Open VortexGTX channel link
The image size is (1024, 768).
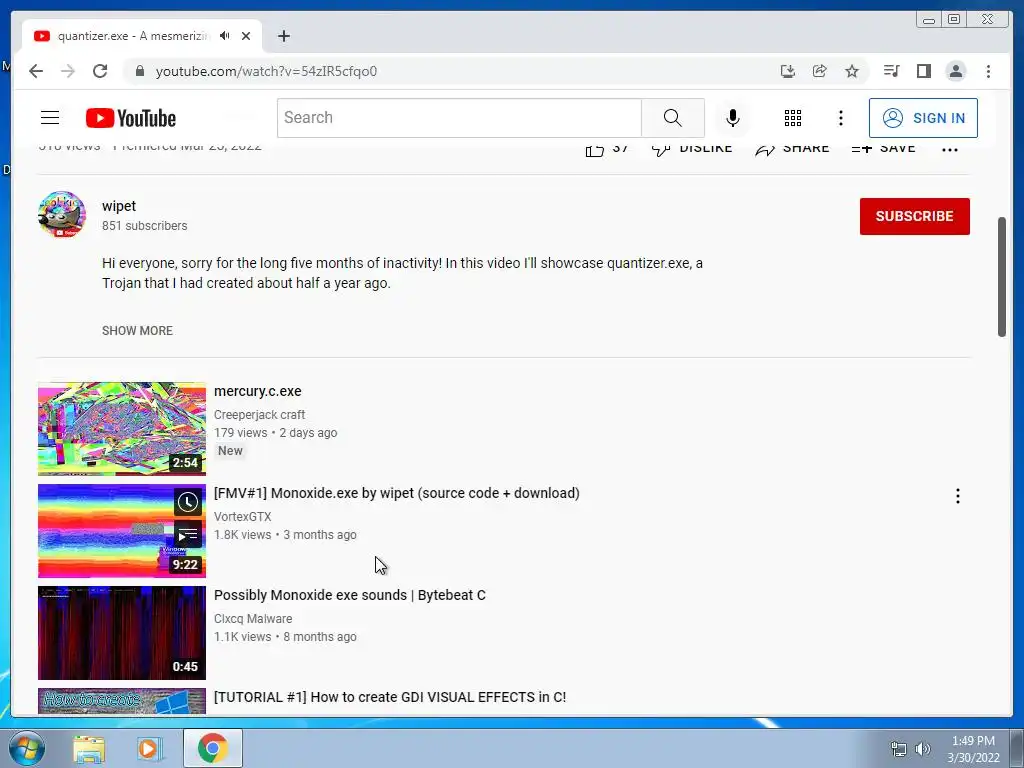(x=242, y=517)
